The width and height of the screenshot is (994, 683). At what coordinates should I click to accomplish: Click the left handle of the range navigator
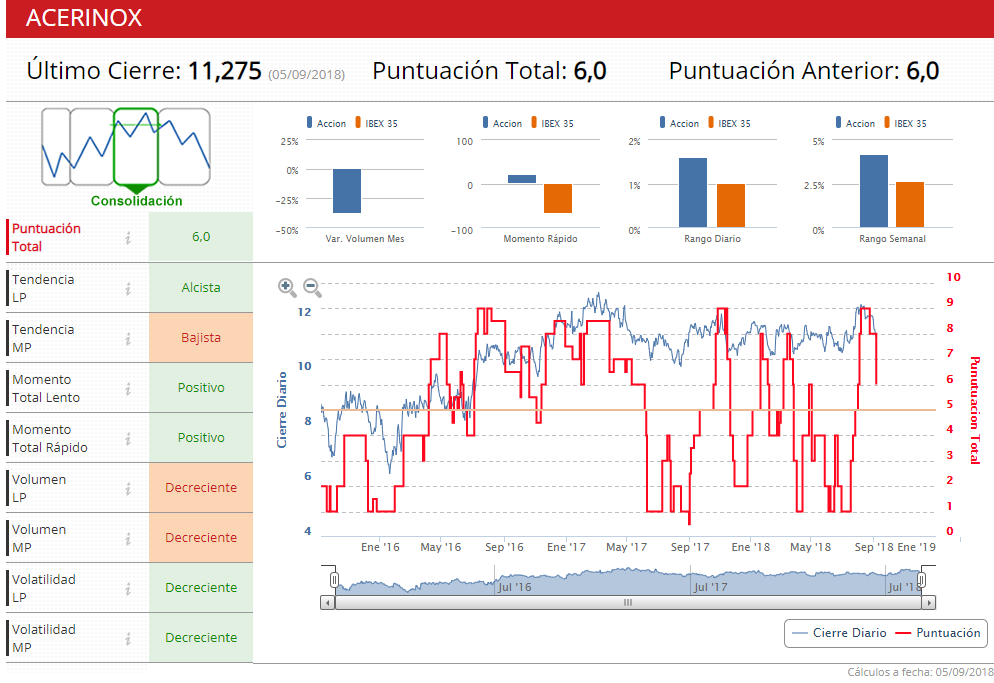pyautogui.click(x=334, y=579)
